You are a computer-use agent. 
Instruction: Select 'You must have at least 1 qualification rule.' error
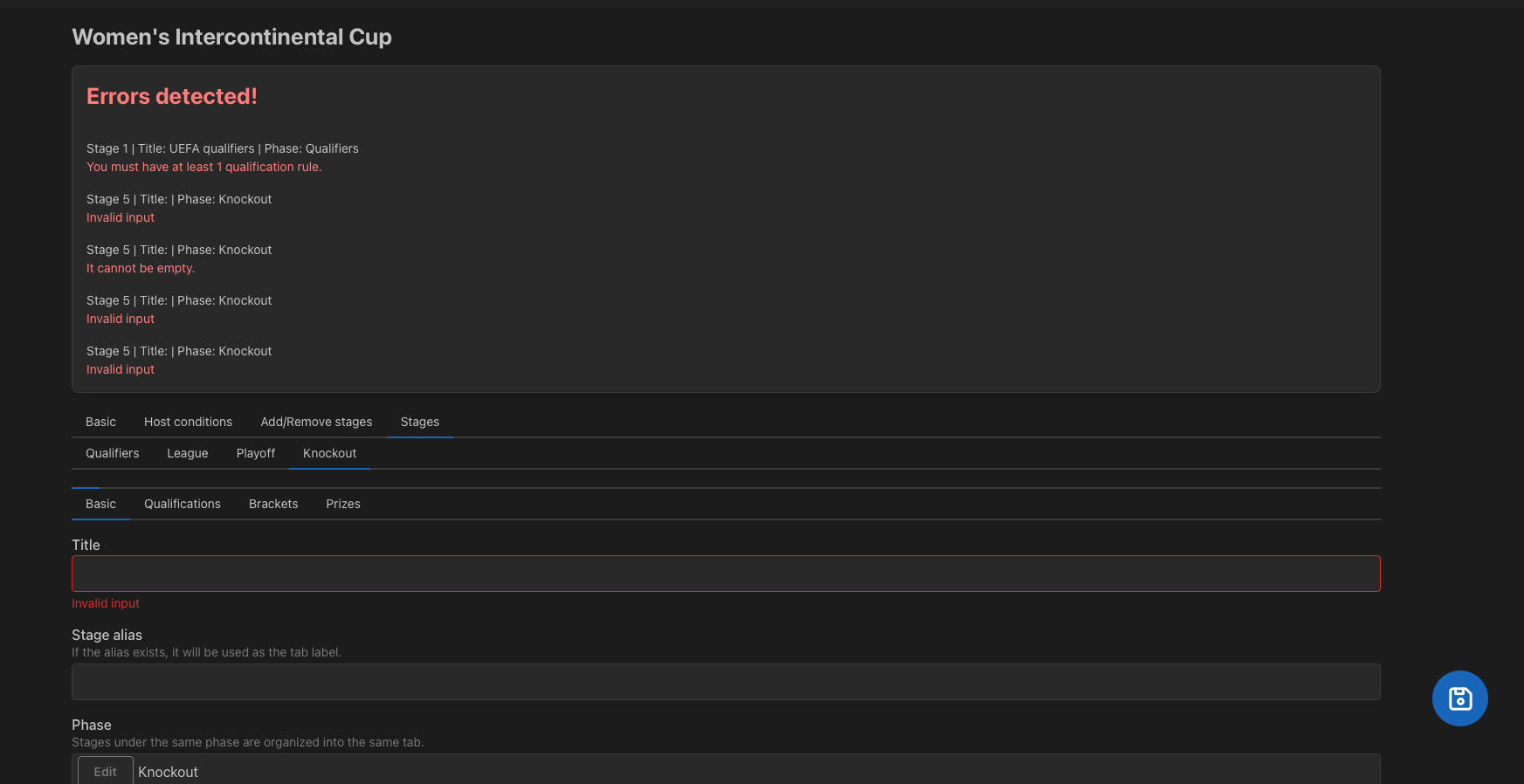coord(203,167)
